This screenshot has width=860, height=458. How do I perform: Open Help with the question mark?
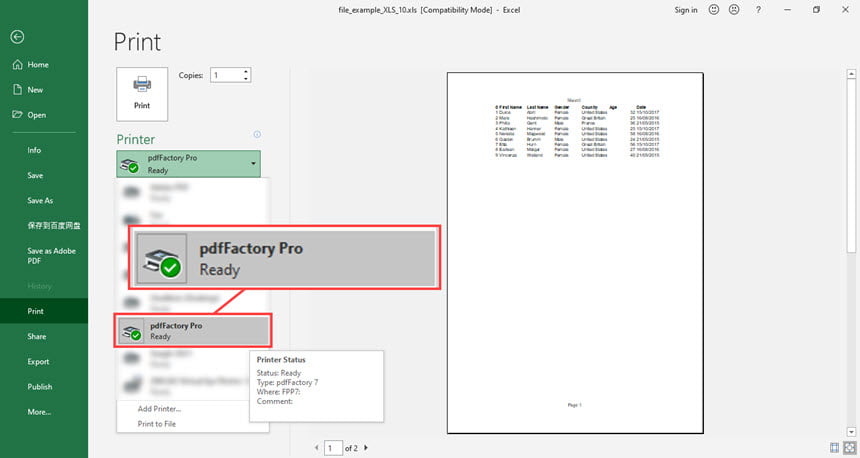pos(759,10)
